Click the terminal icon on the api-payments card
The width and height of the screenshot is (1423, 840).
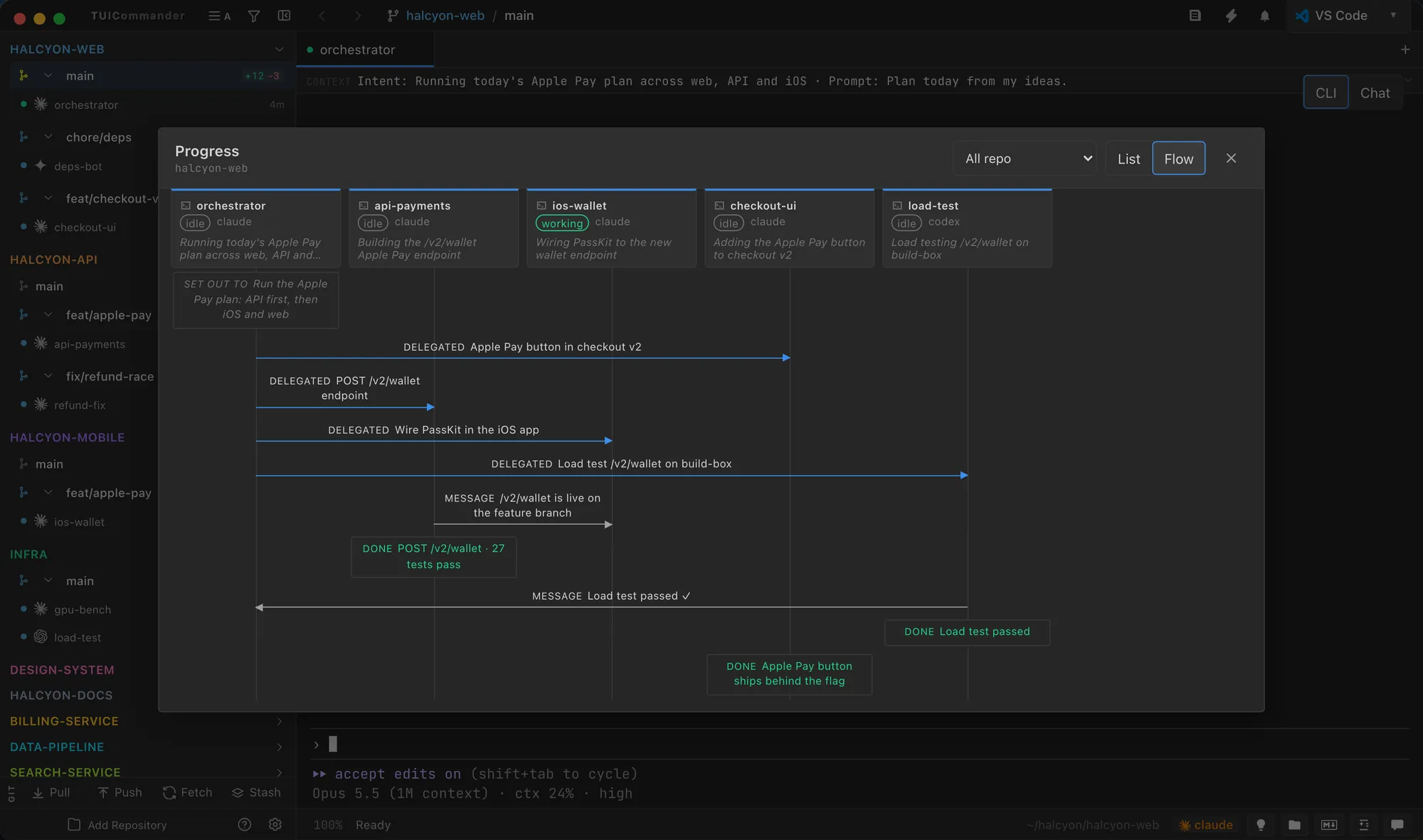point(364,206)
